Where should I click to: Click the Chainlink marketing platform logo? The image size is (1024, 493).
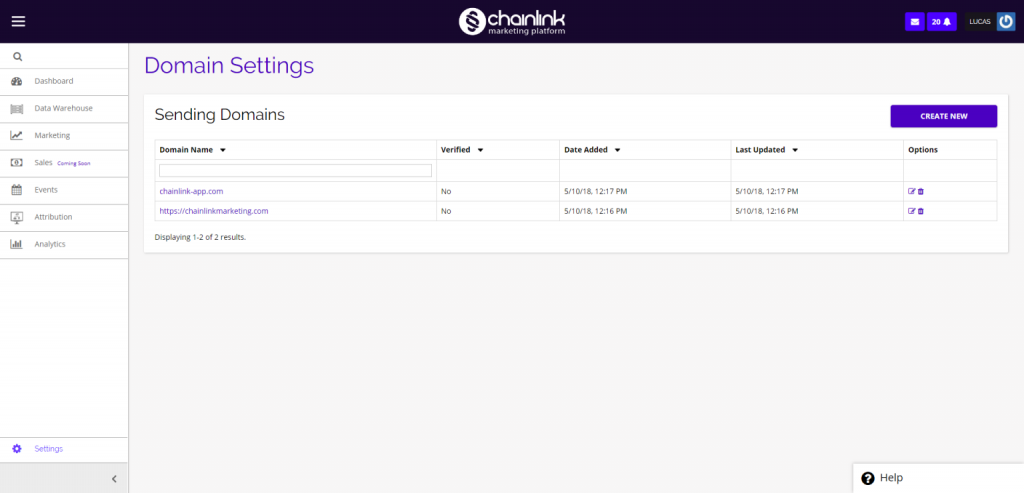pyautogui.click(x=512, y=22)
